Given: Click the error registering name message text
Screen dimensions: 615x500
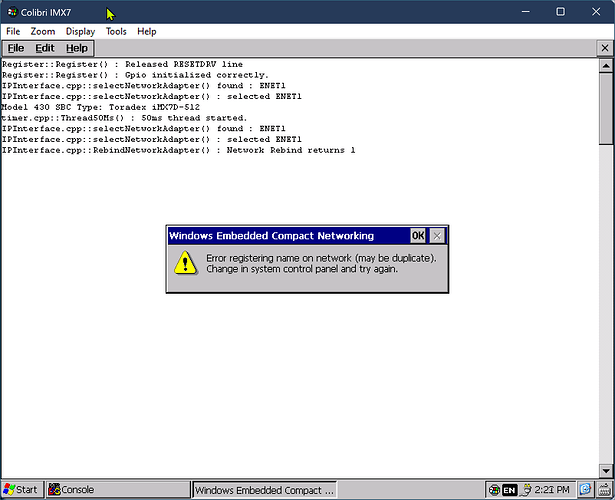Looking at the screenshot, I should tap(321, 264).
